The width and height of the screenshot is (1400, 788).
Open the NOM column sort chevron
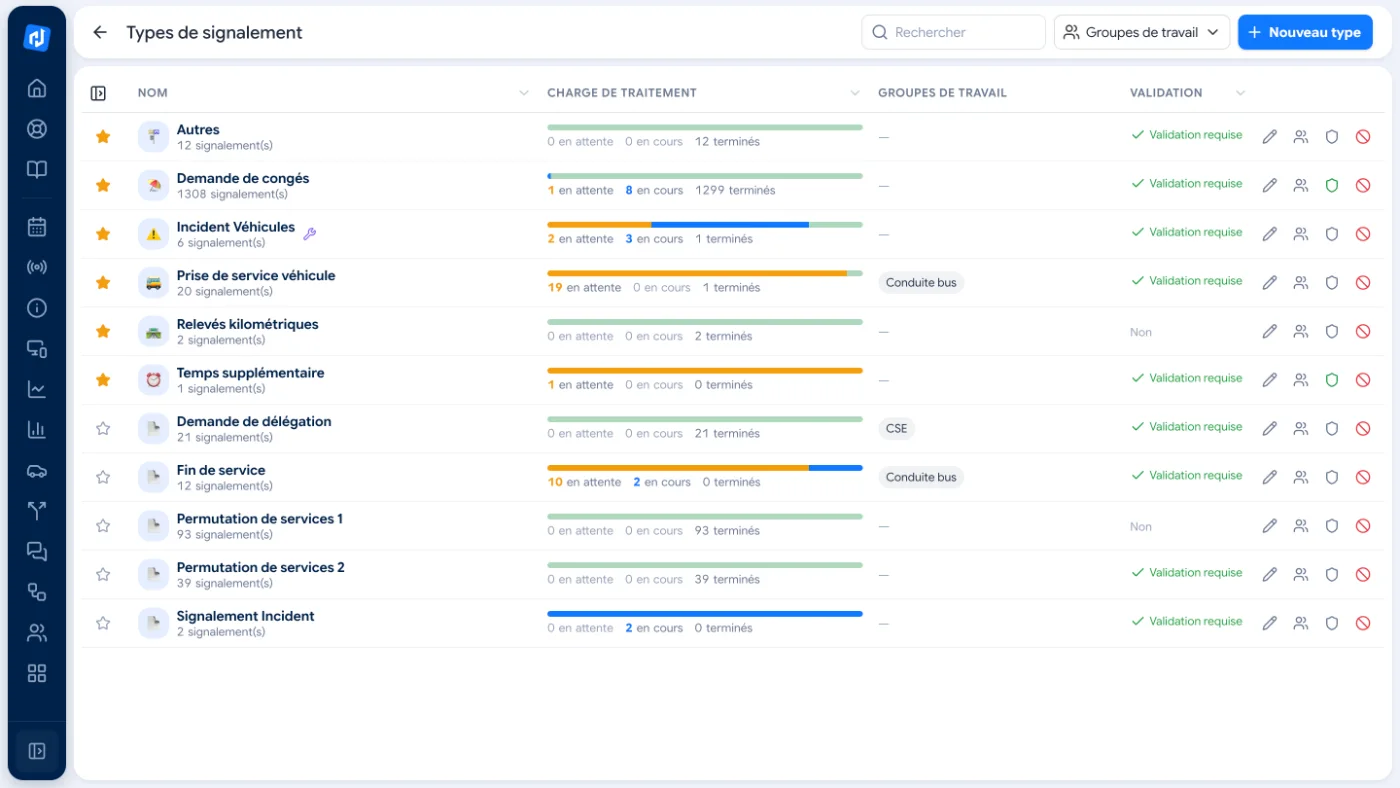pyautogui.click(x=524, y=93)
